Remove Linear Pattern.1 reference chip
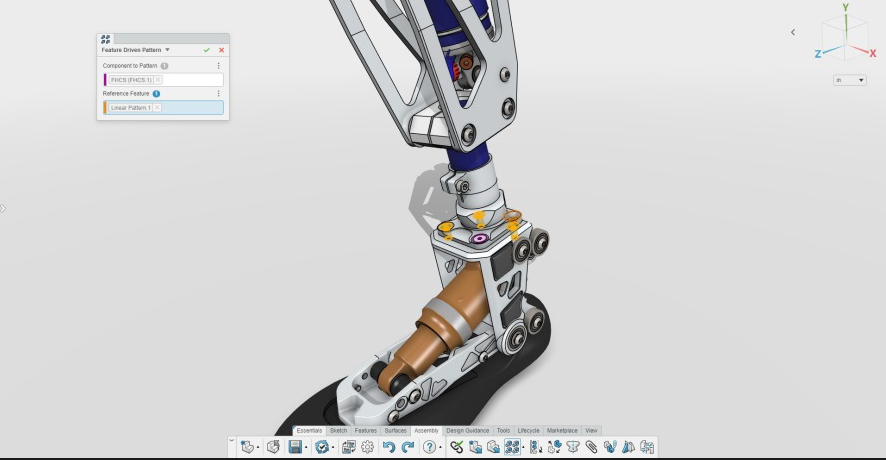The width and height of the screenshot is (886, 460). [x=157, y=108]
